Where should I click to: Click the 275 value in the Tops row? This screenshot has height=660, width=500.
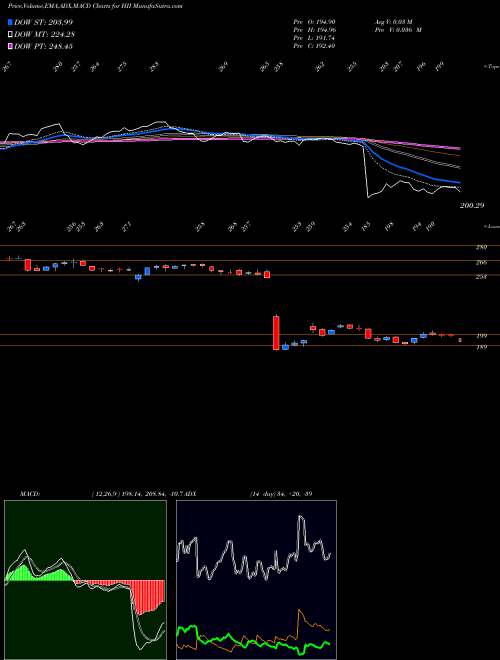coord(122,67)
